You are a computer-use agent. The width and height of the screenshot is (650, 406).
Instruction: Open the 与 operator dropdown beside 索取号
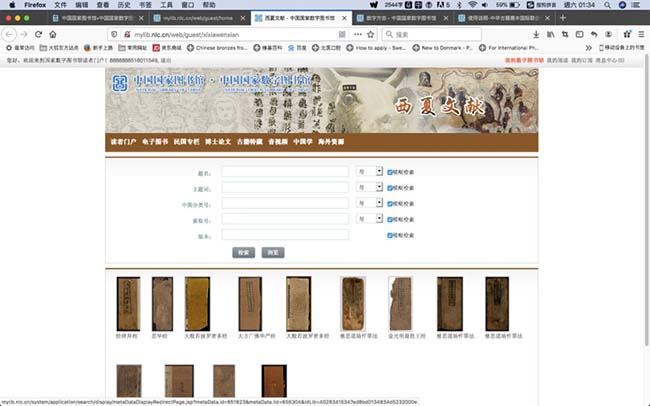[x=369, y=219]
